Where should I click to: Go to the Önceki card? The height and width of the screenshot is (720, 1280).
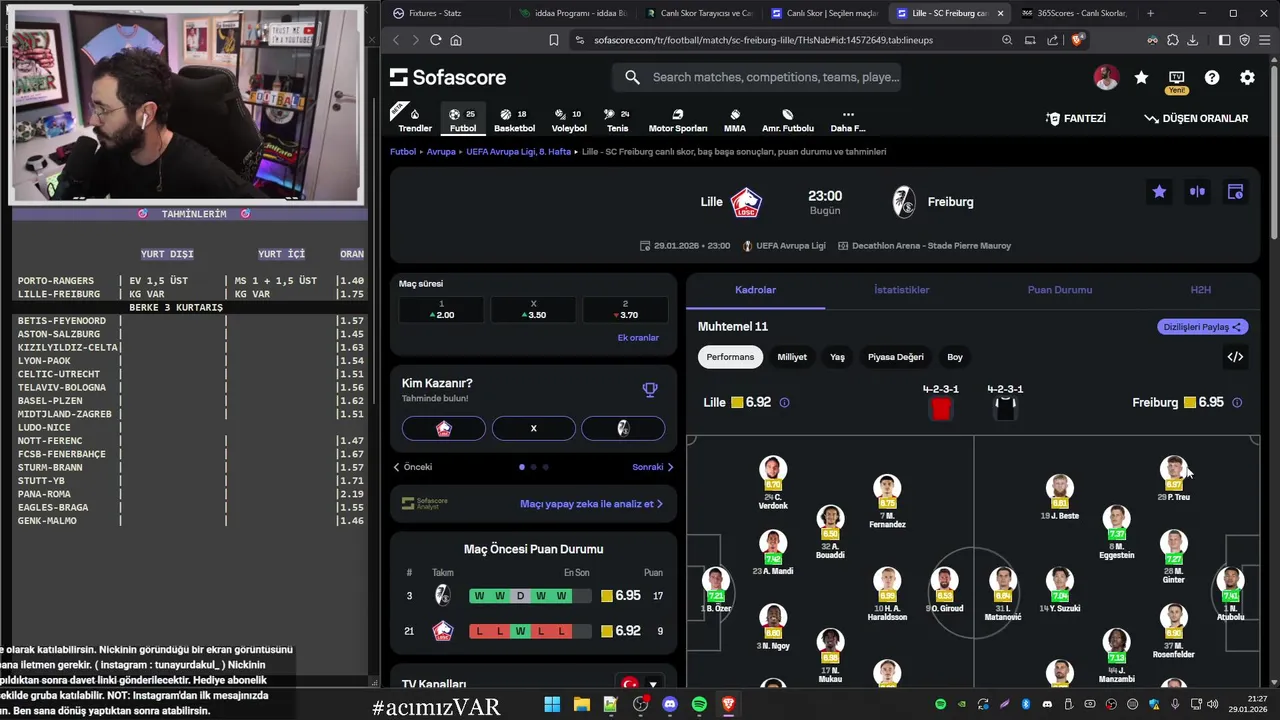click(413, 467)
